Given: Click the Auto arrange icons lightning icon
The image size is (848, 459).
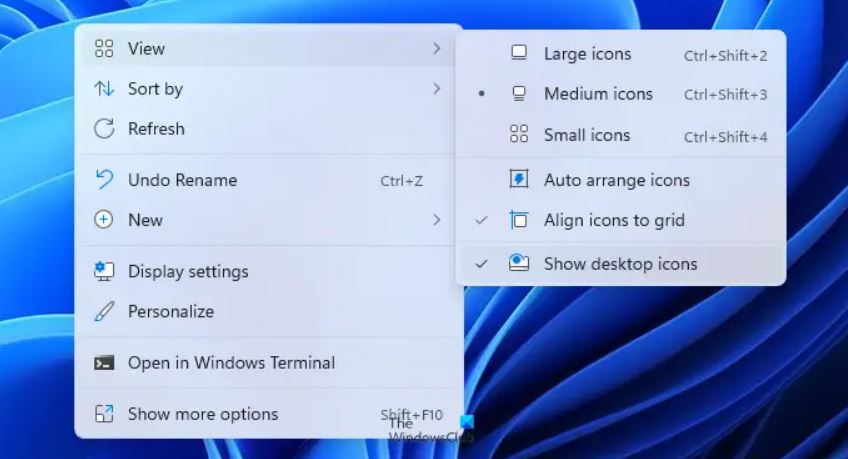Looking at the screenshot, I should pos(519,179).
